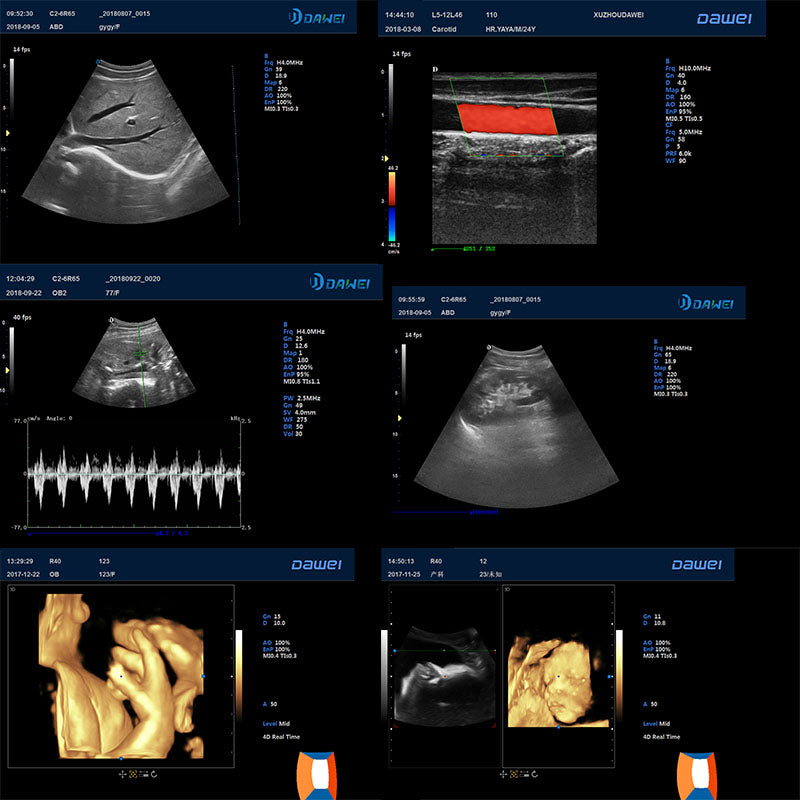Click the orientation cube in the 13:29:29 OB panel
Viewport: 800px width, 800px height.
317,776
